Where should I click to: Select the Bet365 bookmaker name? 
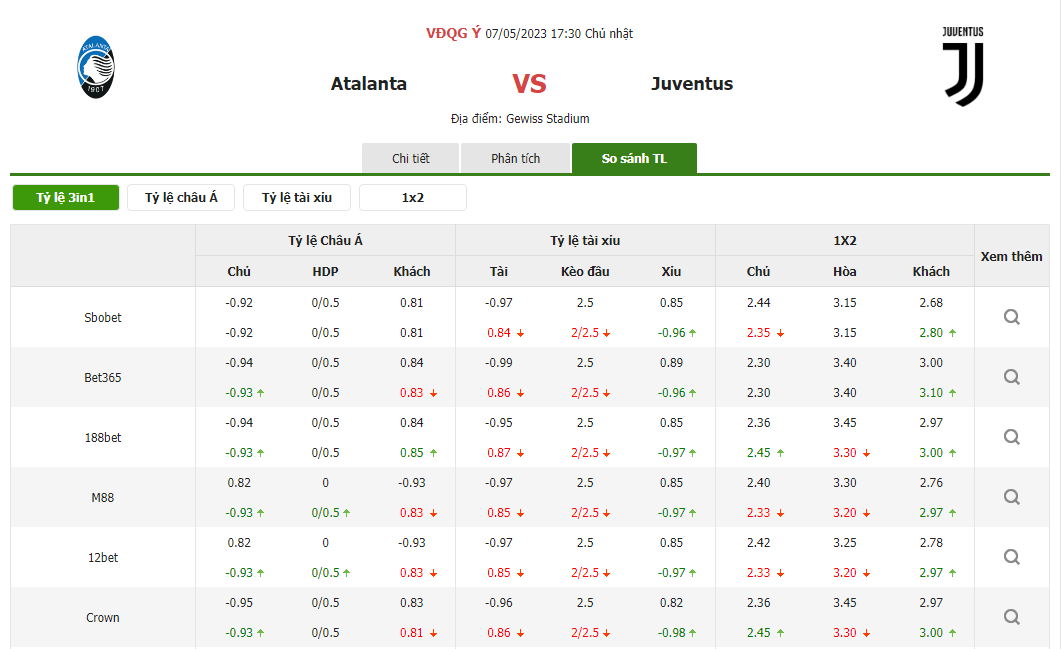[103, 378]
